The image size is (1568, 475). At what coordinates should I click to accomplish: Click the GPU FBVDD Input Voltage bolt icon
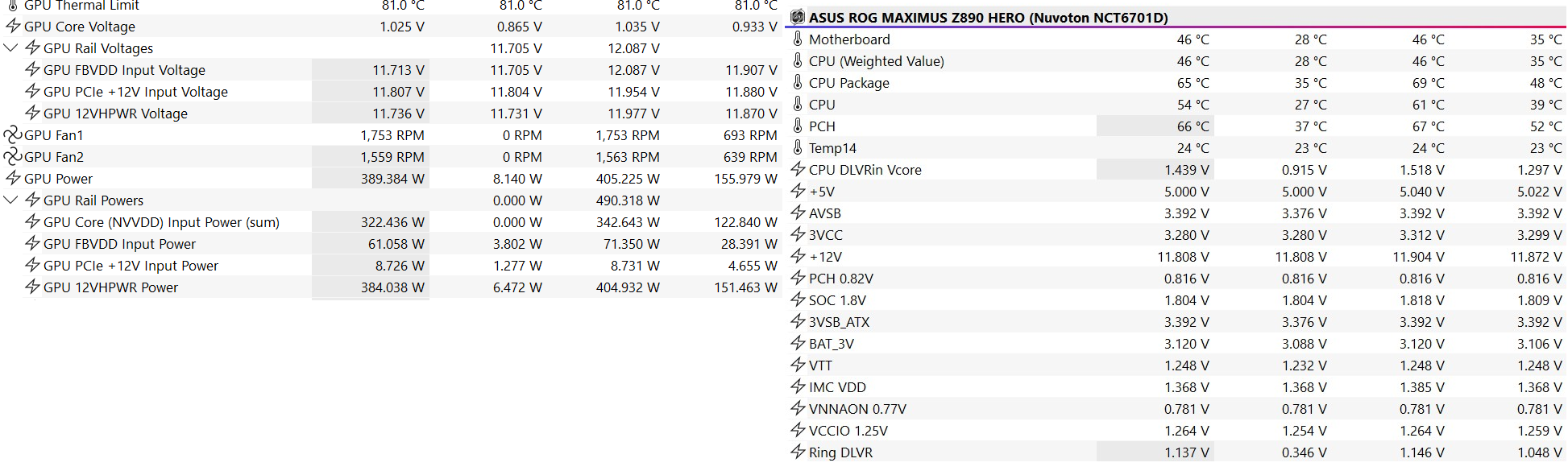point(32,69)
